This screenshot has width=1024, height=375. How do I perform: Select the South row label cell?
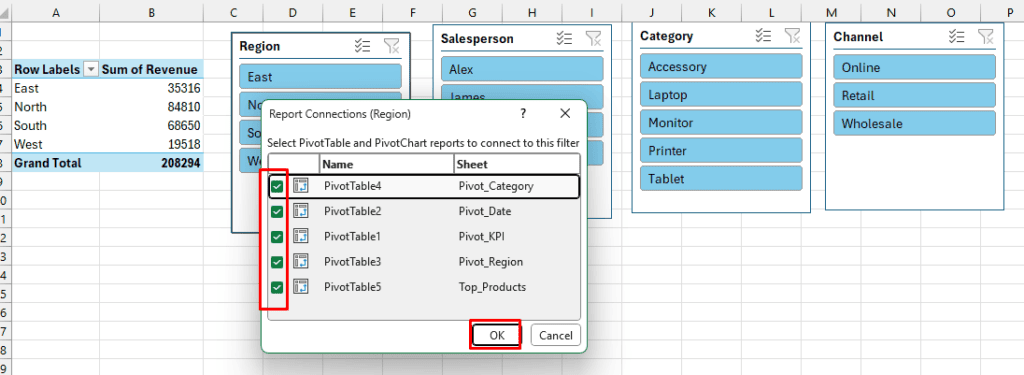pyautogui.click(x=56, y=125)
